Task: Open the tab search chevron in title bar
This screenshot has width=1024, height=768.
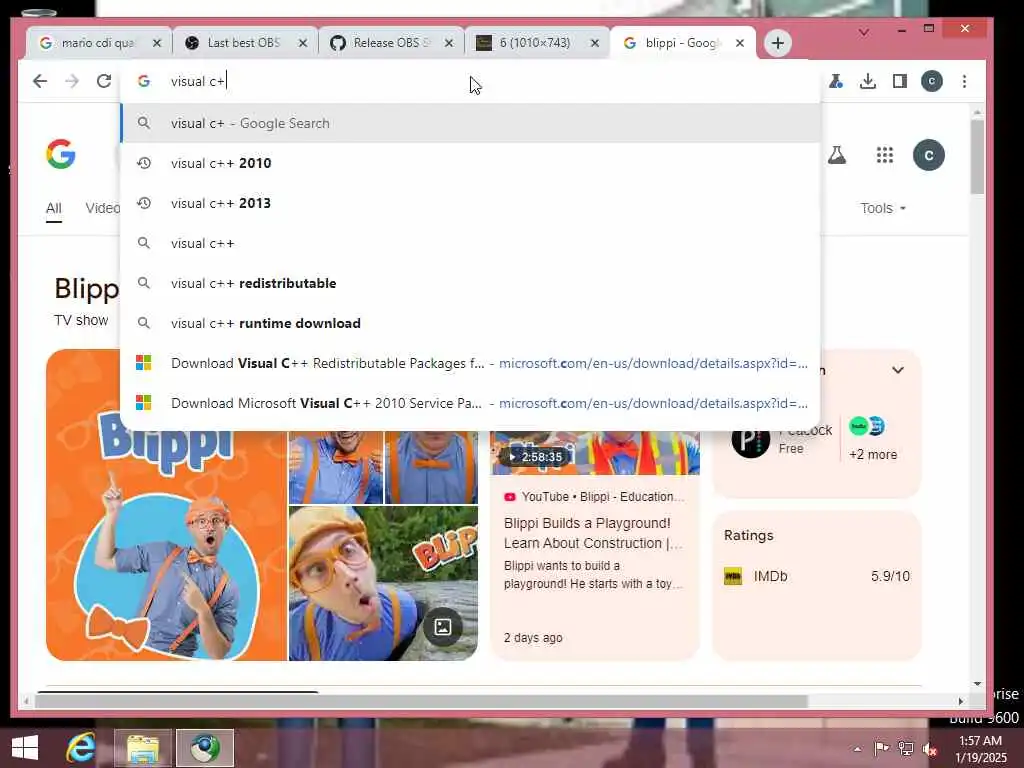Action: tap(863, 32)
